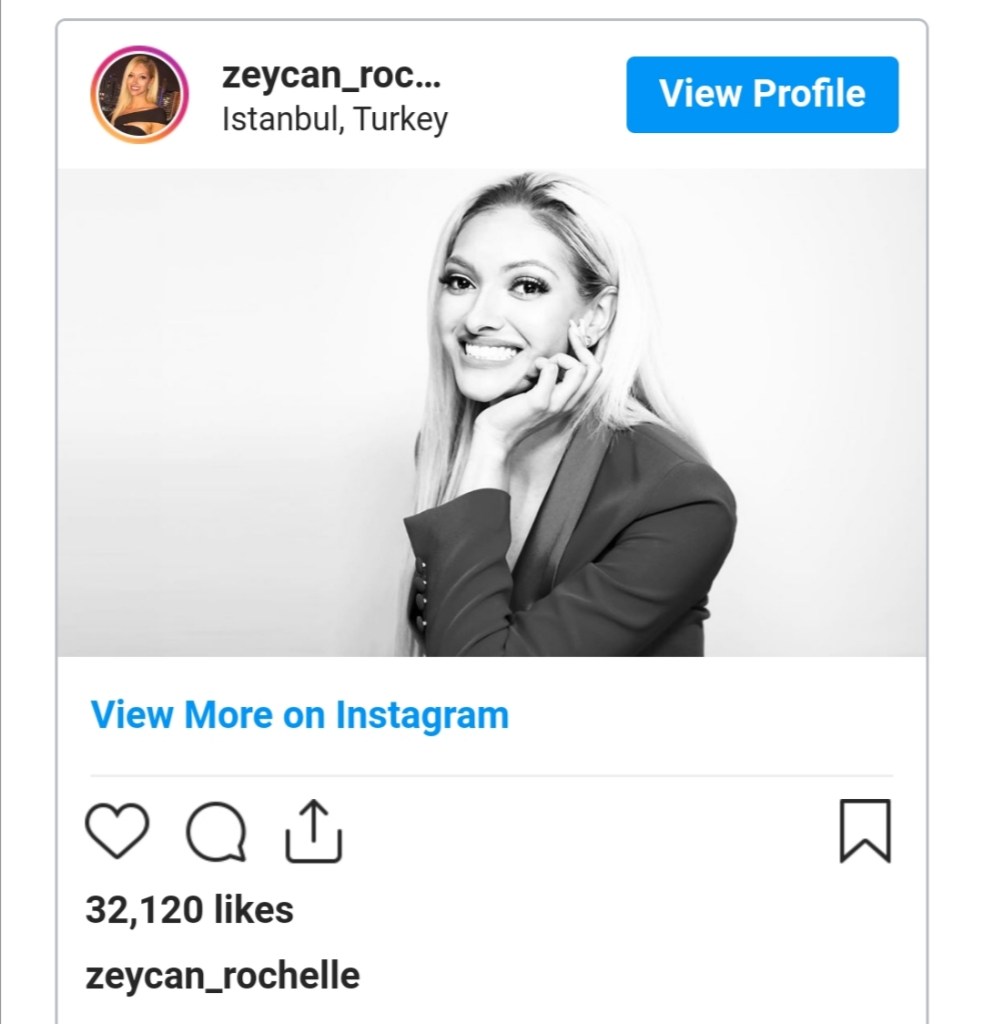983x1024 pixels.
Task: Hit the share arrow beside the comment icon
Action: [x=314, y=830]
